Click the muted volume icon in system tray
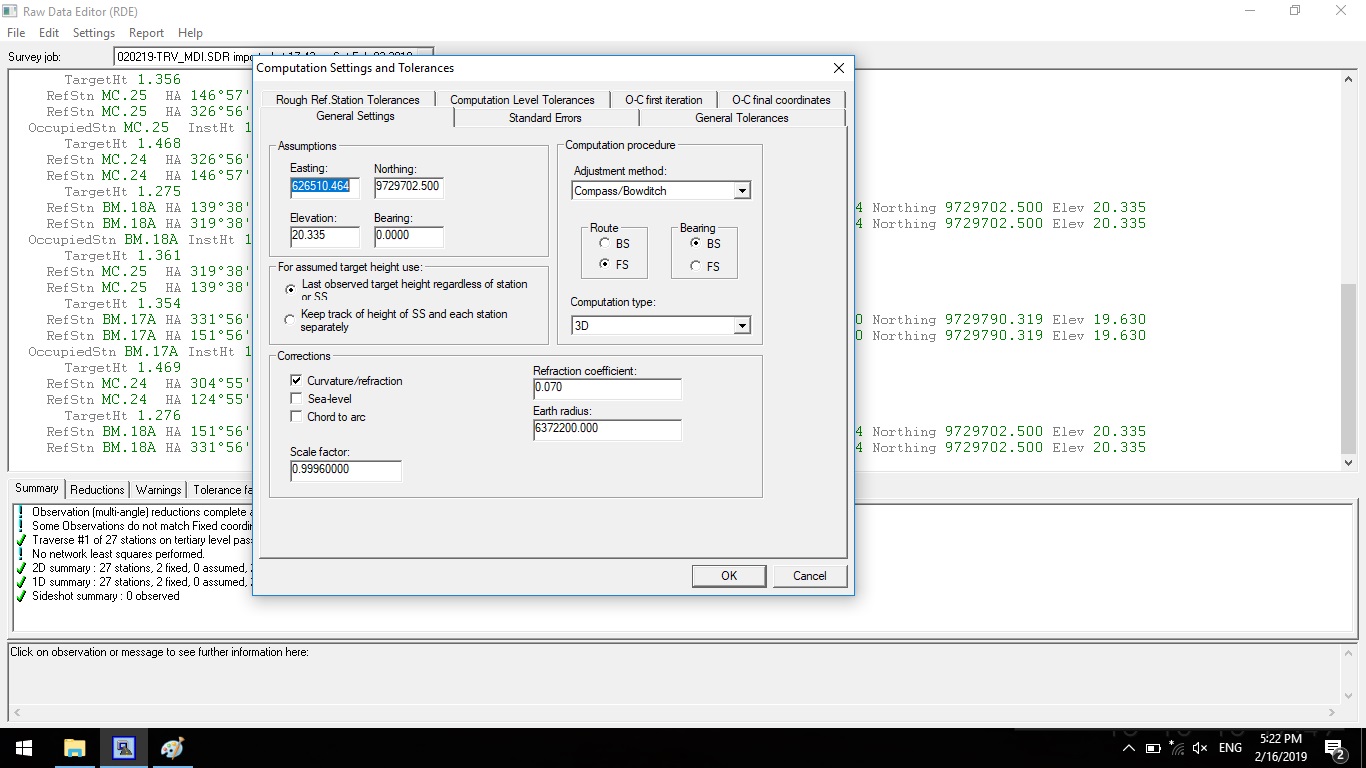Screen dimensions: 1366x768 (x=1199, y=747)
